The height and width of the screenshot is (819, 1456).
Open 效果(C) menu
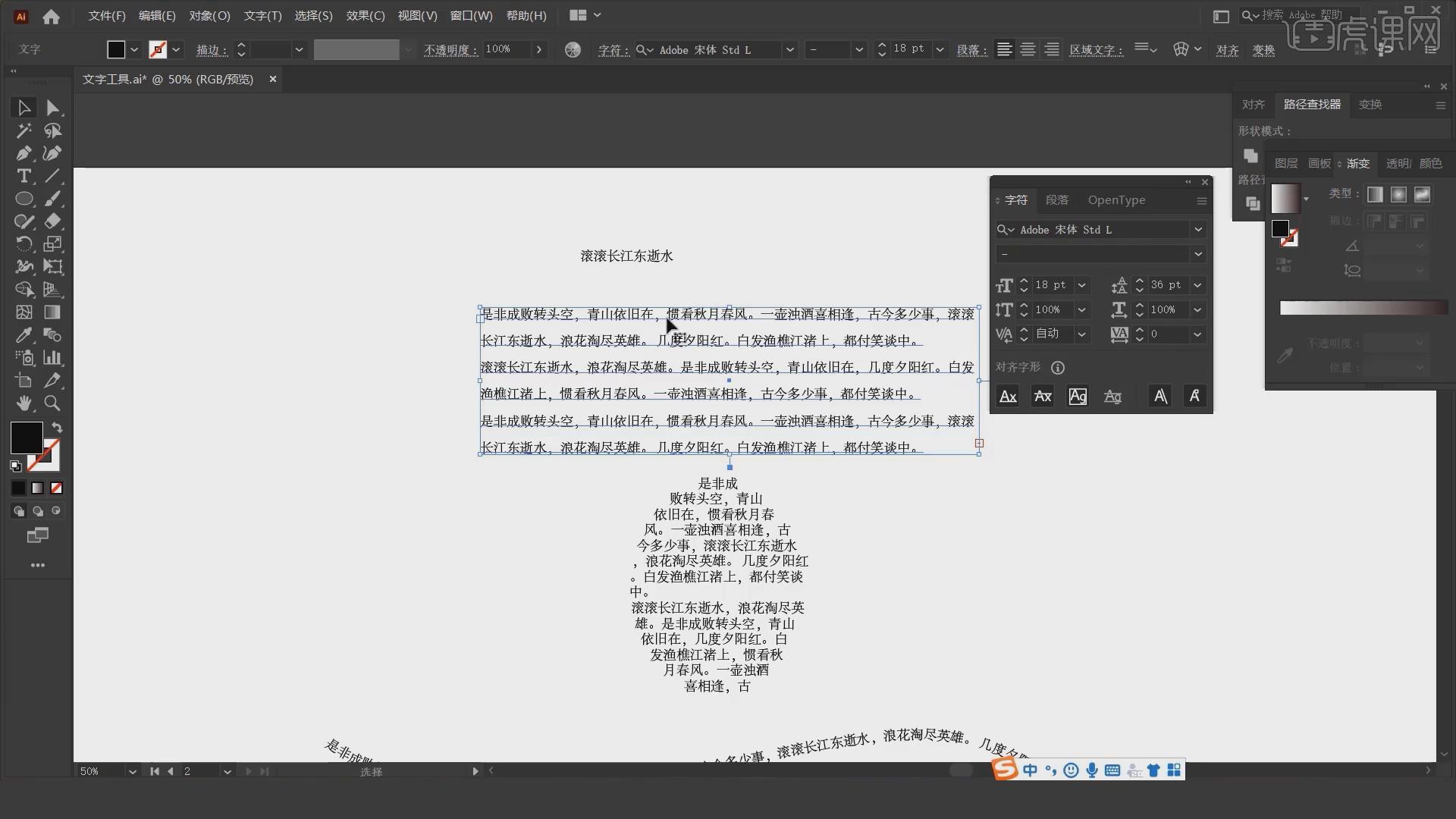coord(366,15)
